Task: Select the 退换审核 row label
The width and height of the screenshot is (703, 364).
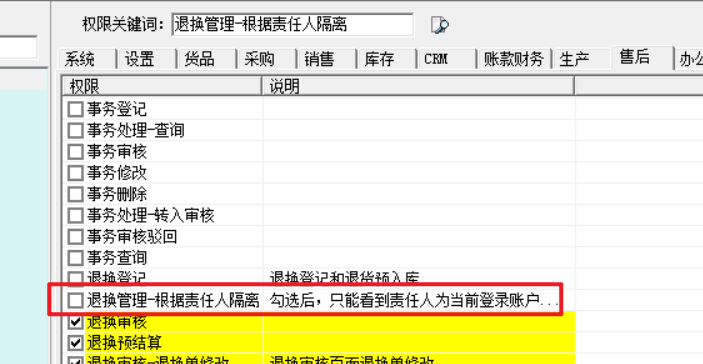Action: [x=117, y=322]
